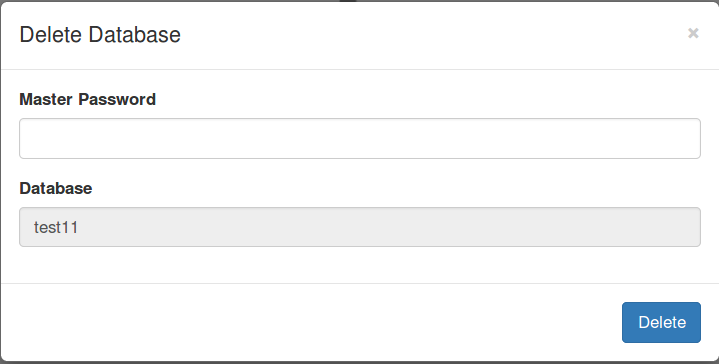
Task: Click the Delete Database dialog title
Action: pyautogui.click(x=100, y=34)
